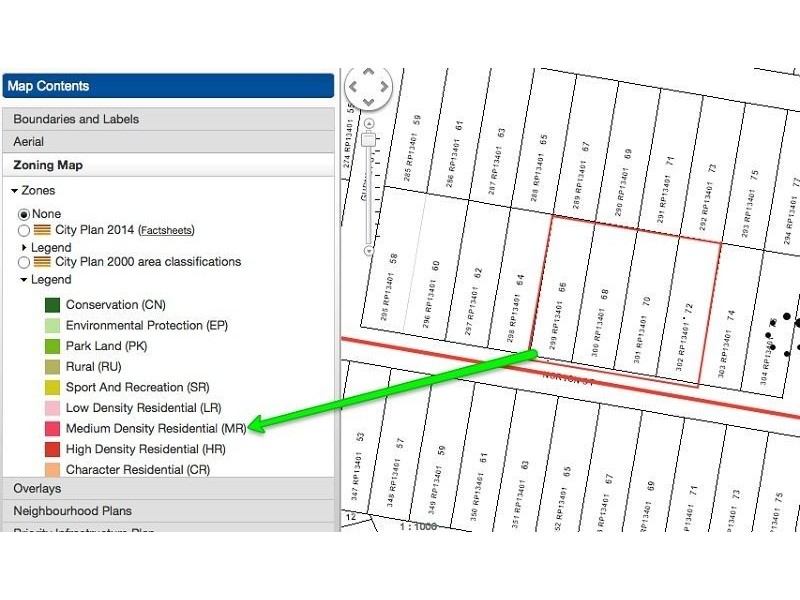This screenshot has width=800, height=600.
Task: Click the City Plan 2000 layer icon
Action: (43, 262)
